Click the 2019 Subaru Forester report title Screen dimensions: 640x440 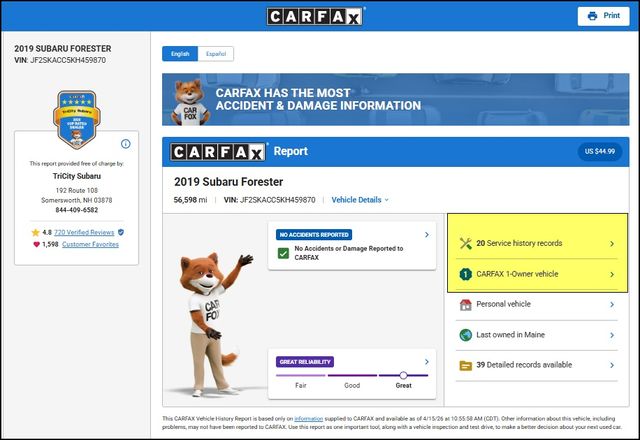(229, 182)
